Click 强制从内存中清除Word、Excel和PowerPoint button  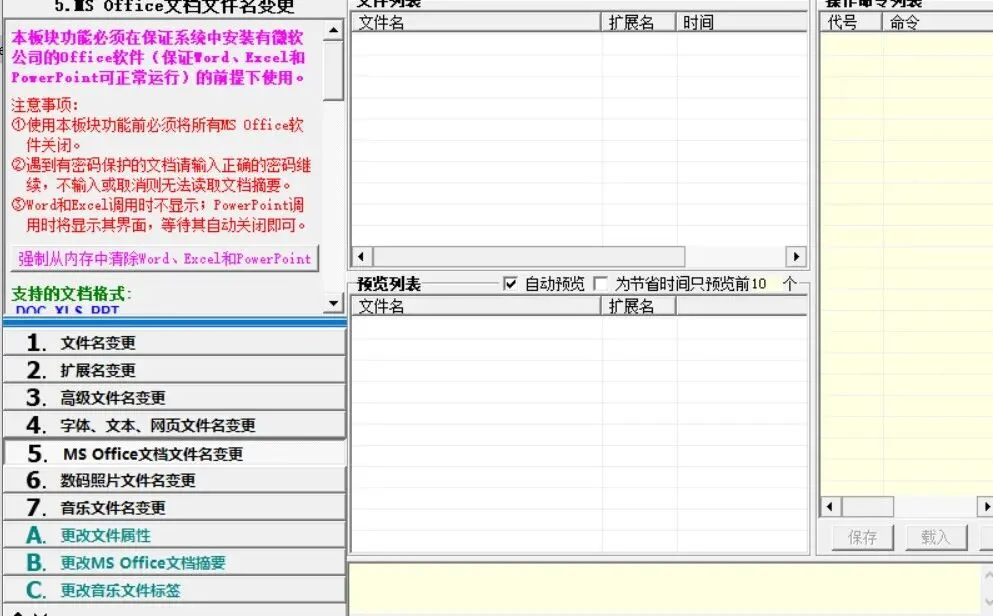coord(165,258)
